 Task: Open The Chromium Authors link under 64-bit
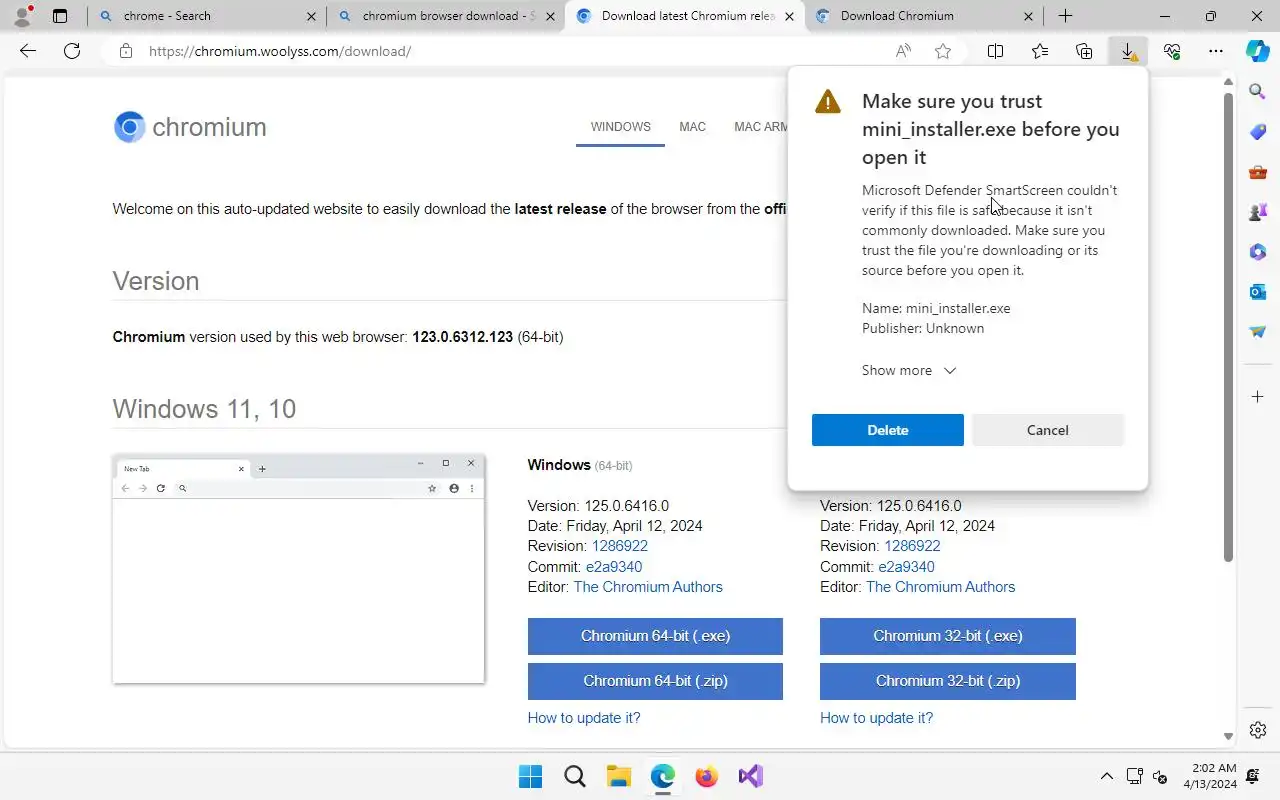pyautogui.click(x=648, y=587)
